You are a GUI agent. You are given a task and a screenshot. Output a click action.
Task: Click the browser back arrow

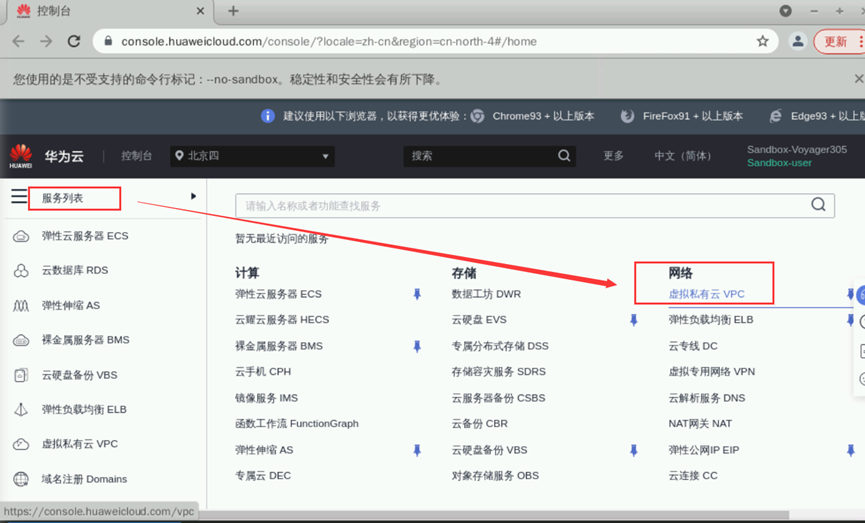(x=19, y=41)
